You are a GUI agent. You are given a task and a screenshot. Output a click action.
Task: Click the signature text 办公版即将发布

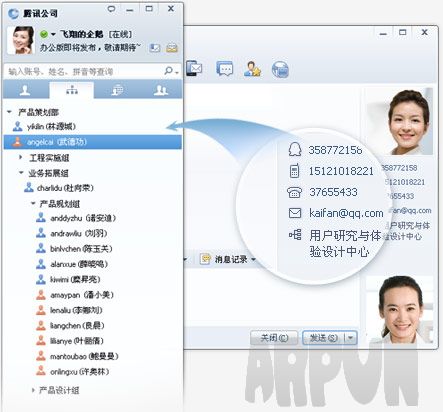[x=90, y=48]
